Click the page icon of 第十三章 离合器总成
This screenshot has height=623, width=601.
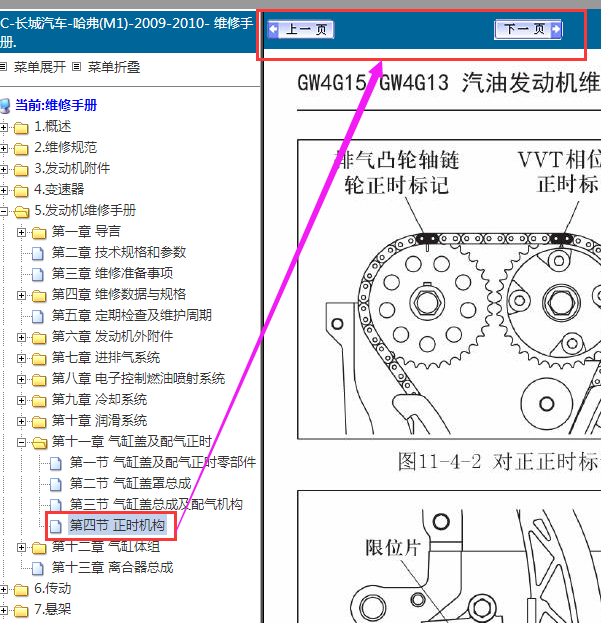pos(38,569)
